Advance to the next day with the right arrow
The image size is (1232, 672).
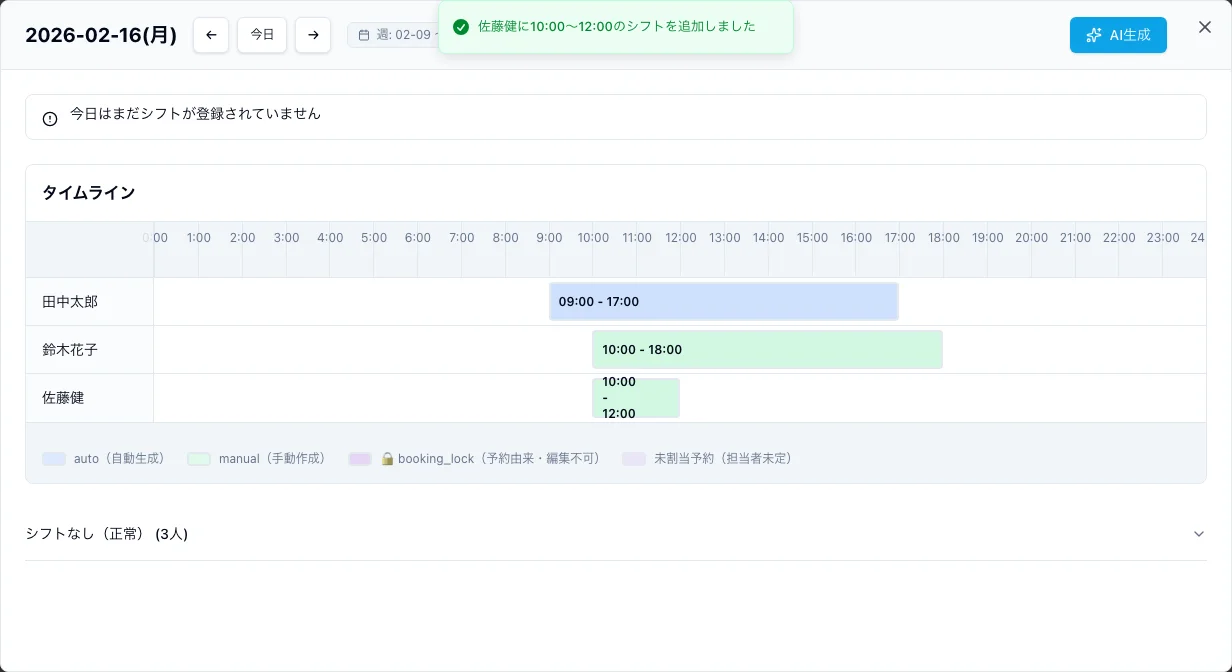coord(313,34)
